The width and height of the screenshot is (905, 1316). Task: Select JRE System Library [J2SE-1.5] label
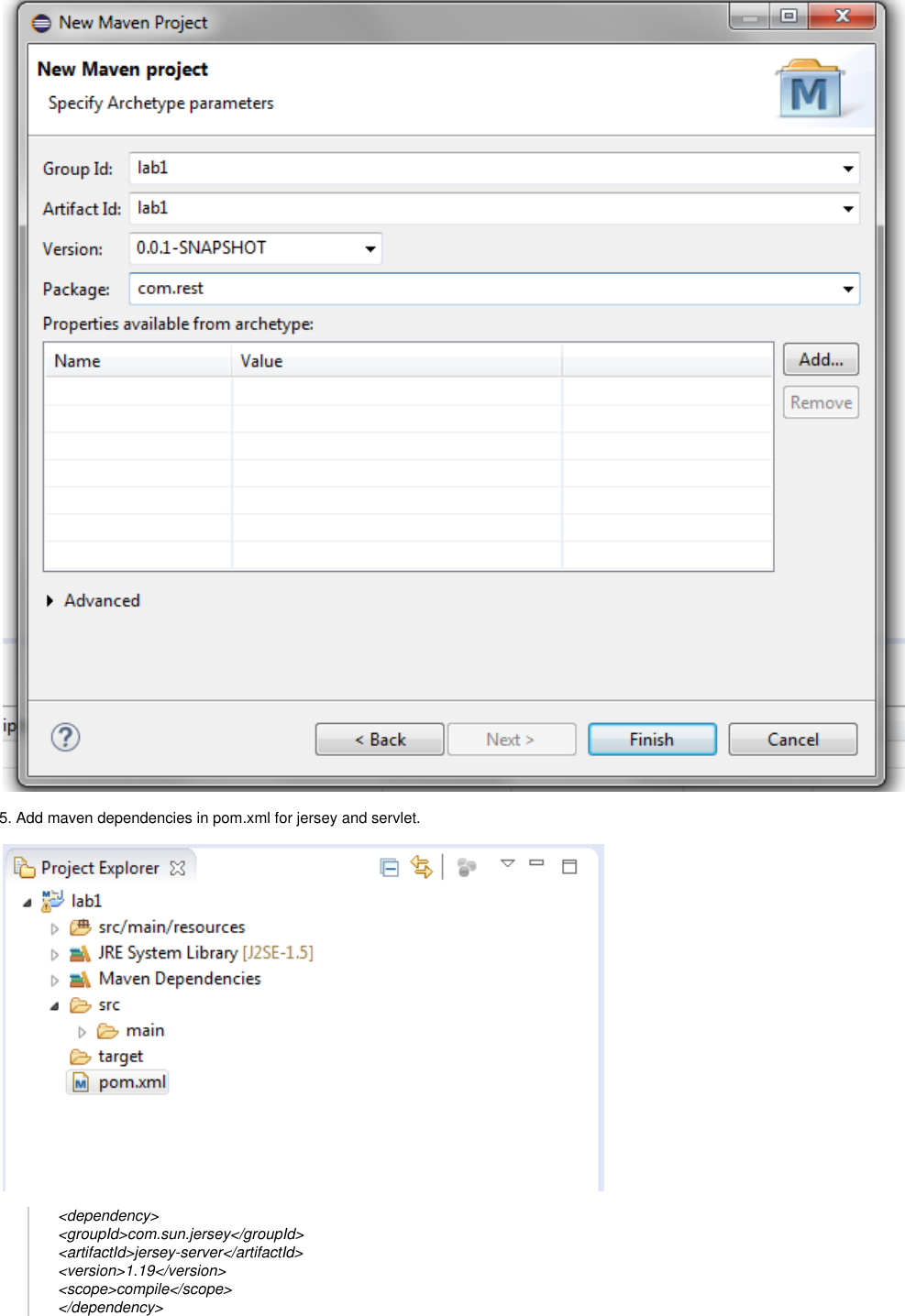click(205, 953)
